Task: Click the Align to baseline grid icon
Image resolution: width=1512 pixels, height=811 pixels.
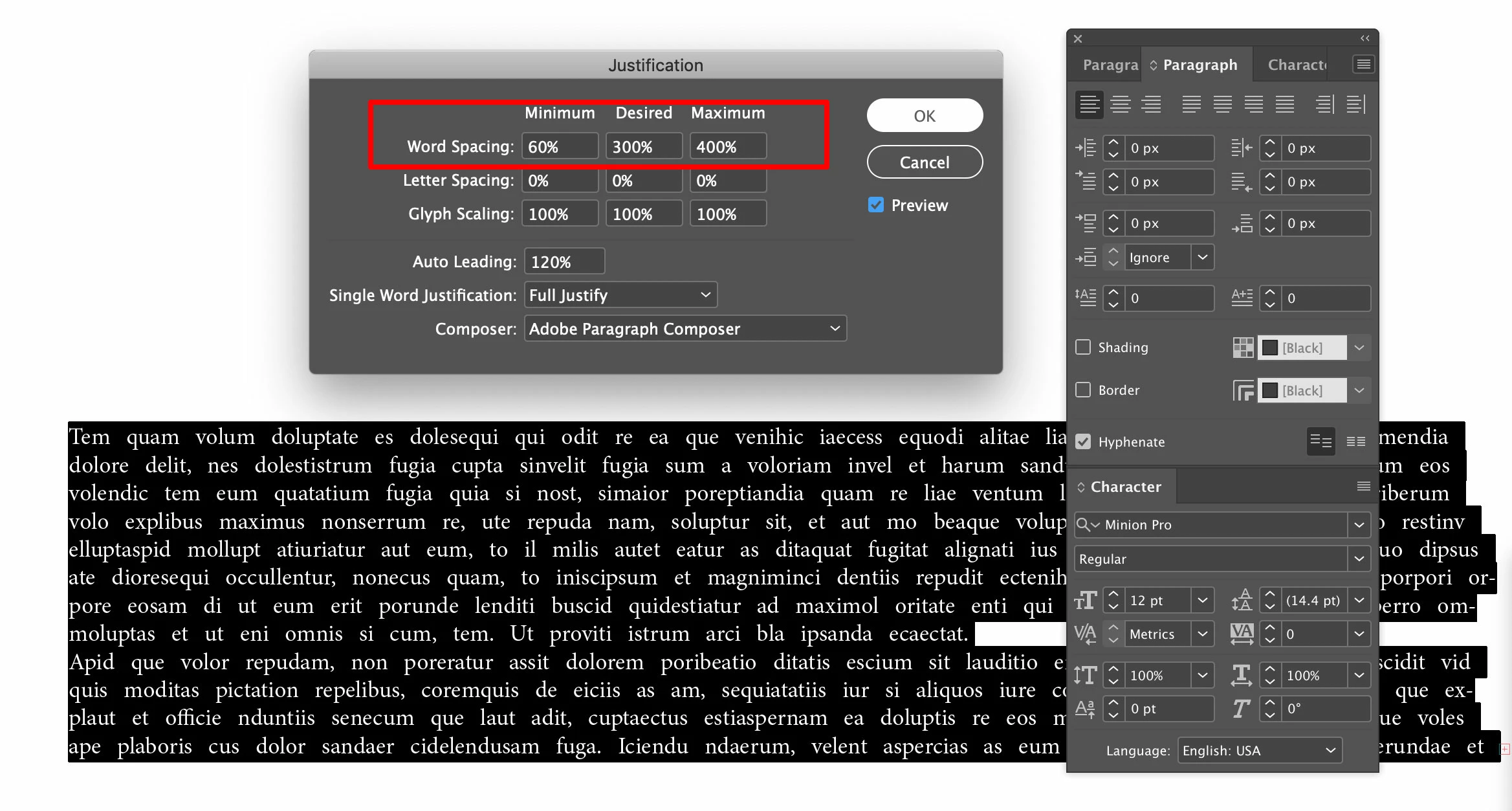Action: (x=1355, y=441)
